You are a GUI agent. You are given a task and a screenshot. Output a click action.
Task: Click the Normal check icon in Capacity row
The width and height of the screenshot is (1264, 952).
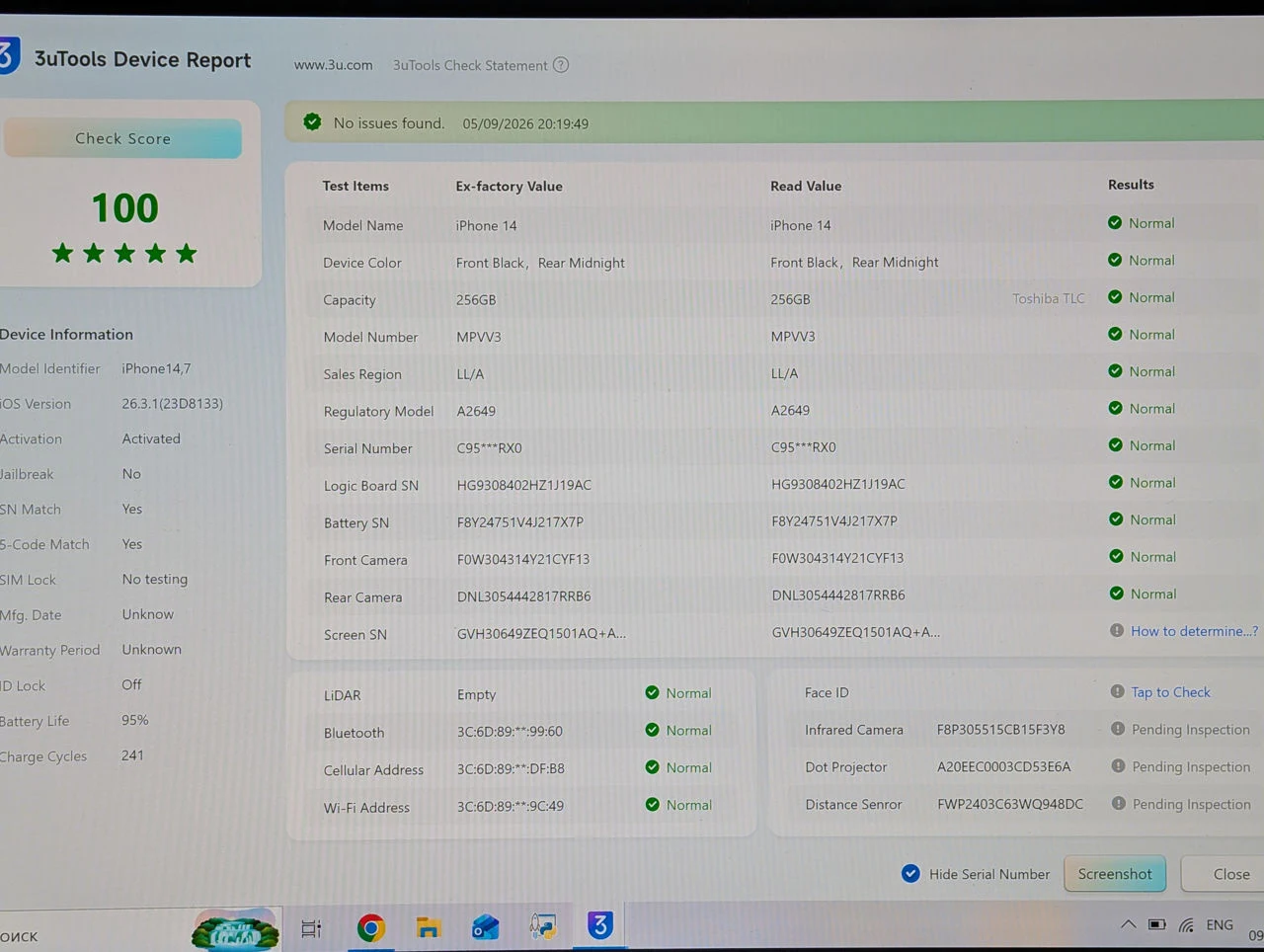[1115, 297]
